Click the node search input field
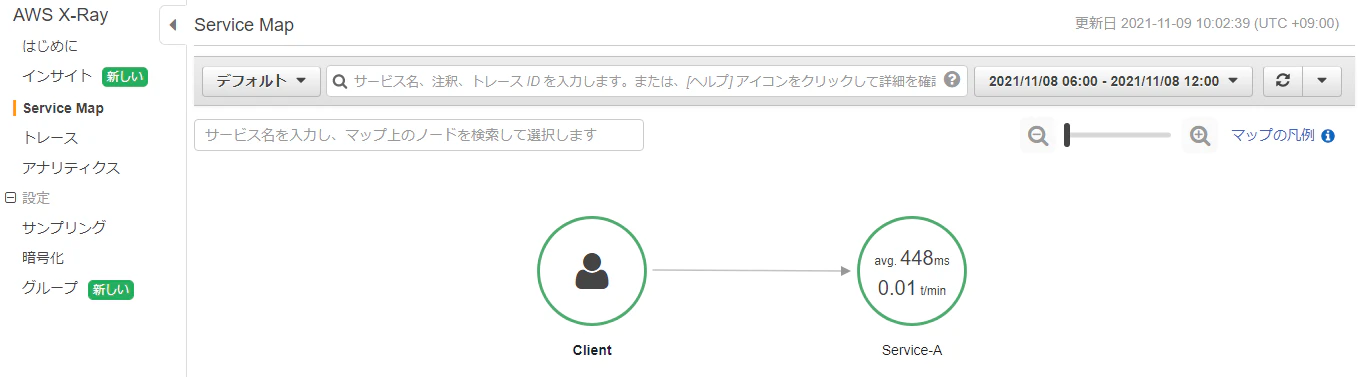The width and height of the screenshot is (1360, 377). tap(419, 135)
